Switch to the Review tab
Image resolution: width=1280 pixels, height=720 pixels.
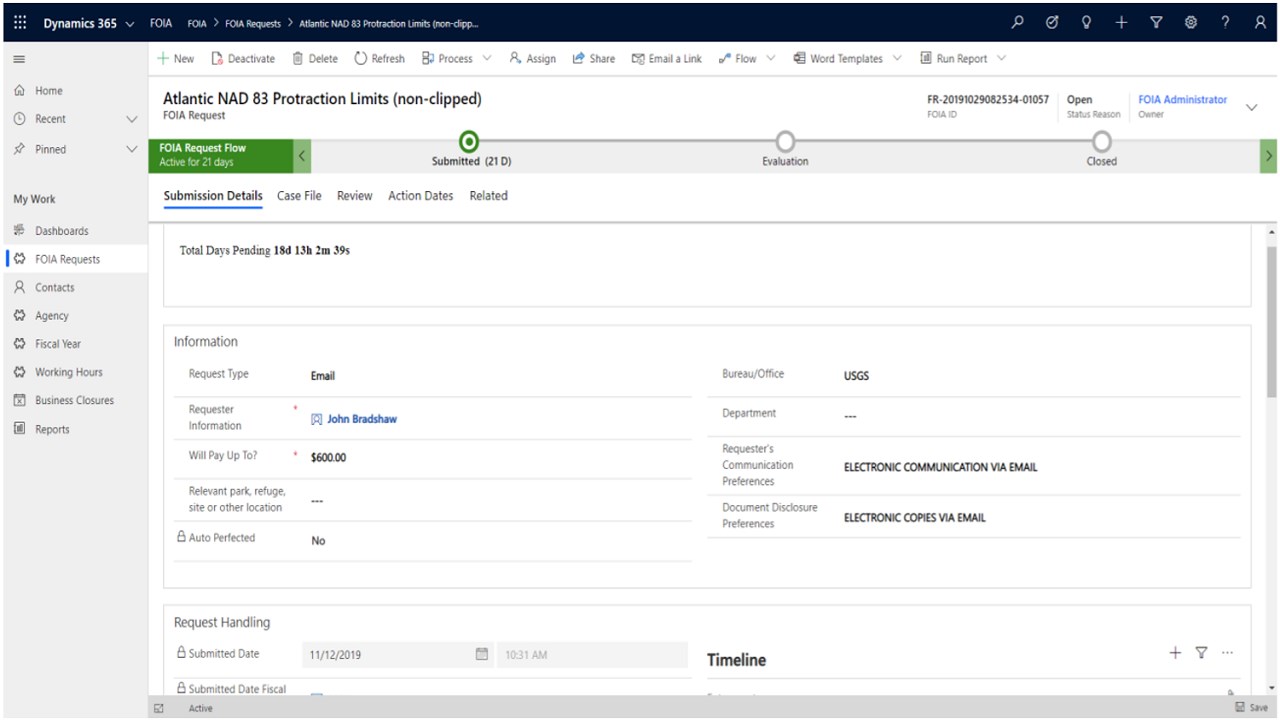pyautogui.click(x=354, y=196)
